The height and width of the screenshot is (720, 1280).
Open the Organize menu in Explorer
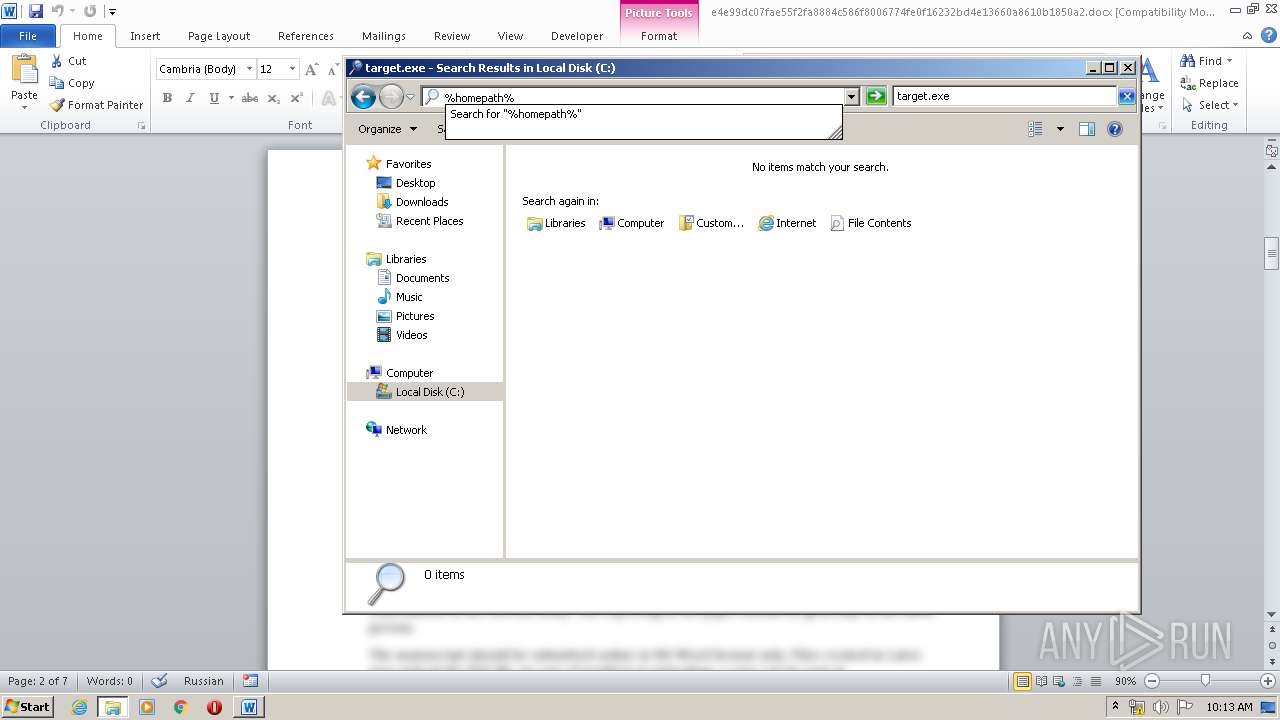387,129
